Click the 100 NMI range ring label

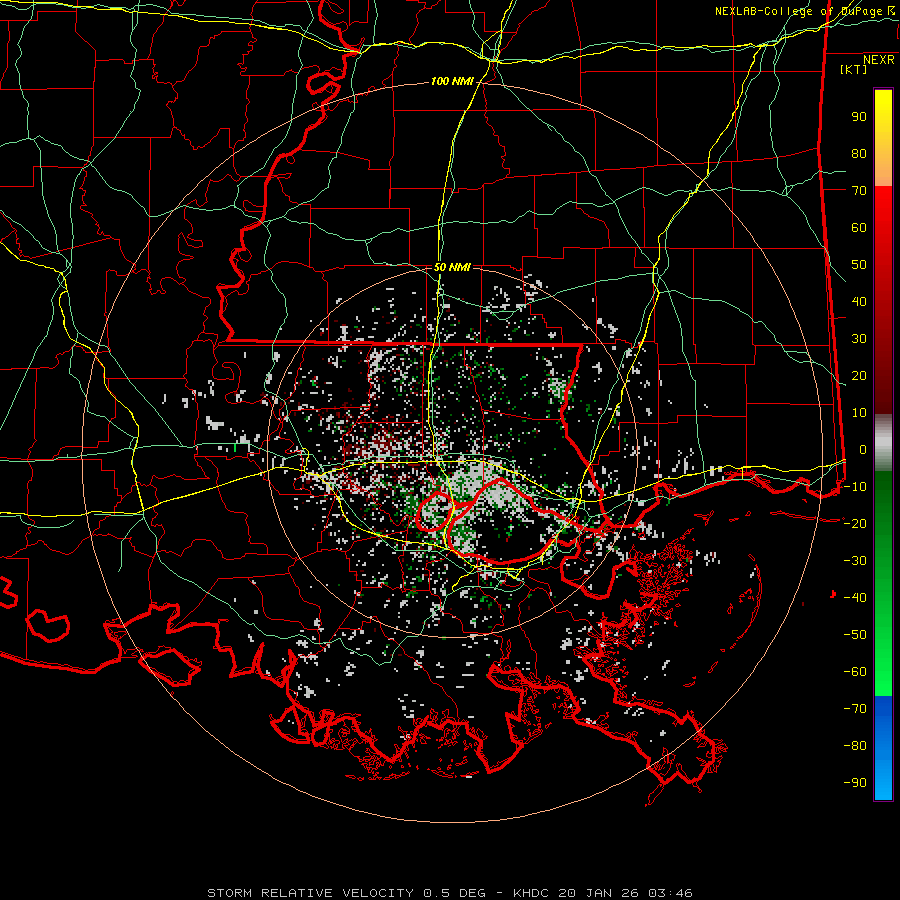[x=452, y=82]
